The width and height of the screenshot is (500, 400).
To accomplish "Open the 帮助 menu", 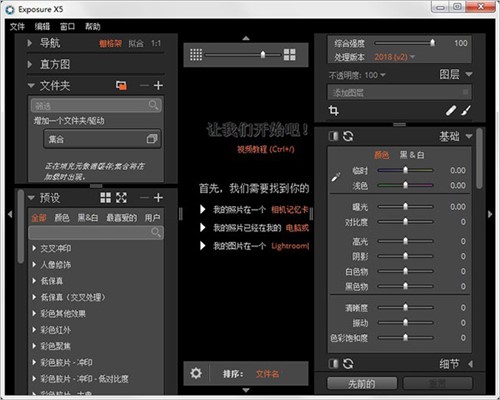I will (93, 26).
